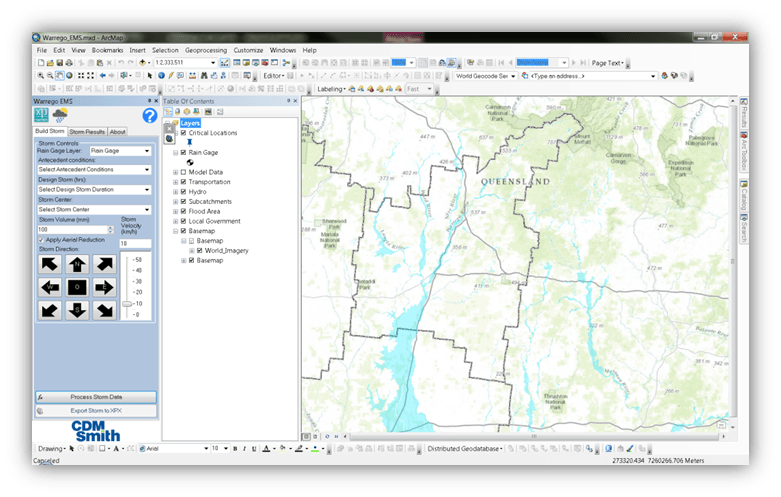Open the Select Storm Center dropdown

[x=94, y=209]
